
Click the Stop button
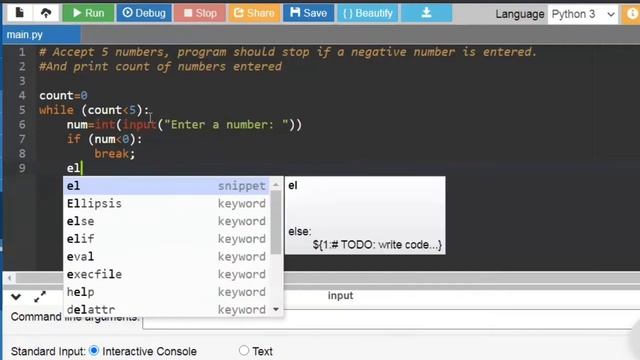click(x=200, y=13)
